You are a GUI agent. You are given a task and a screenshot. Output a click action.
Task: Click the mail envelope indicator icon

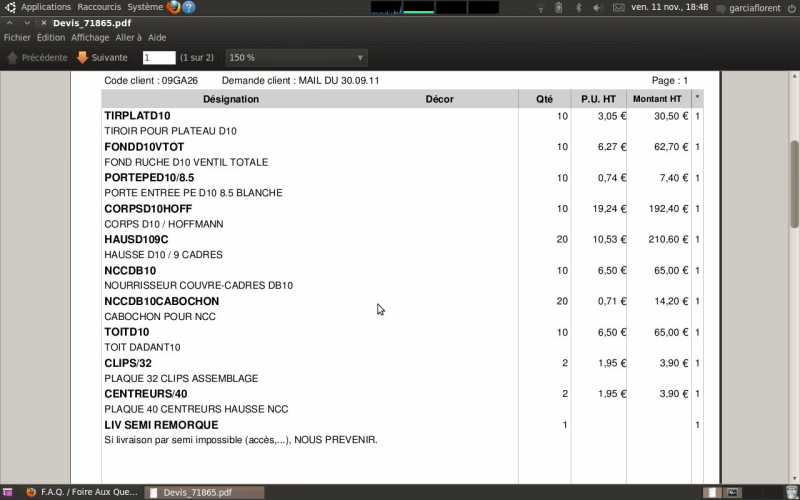tap(619, 7)
